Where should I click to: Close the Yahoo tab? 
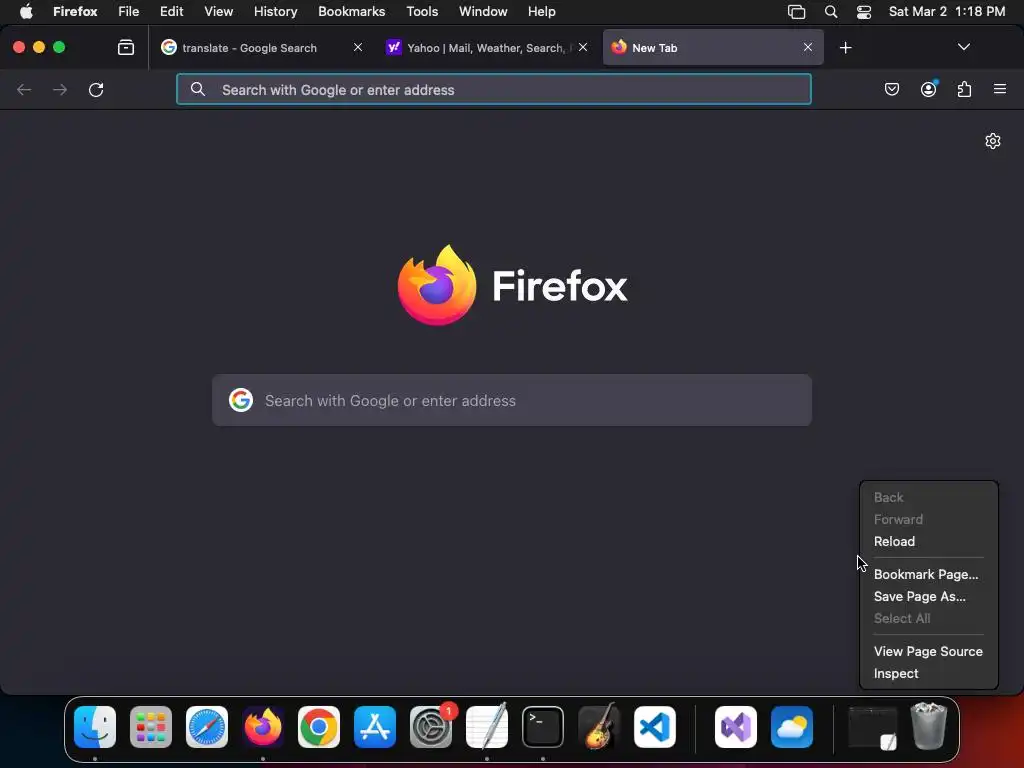coord(583,47)
